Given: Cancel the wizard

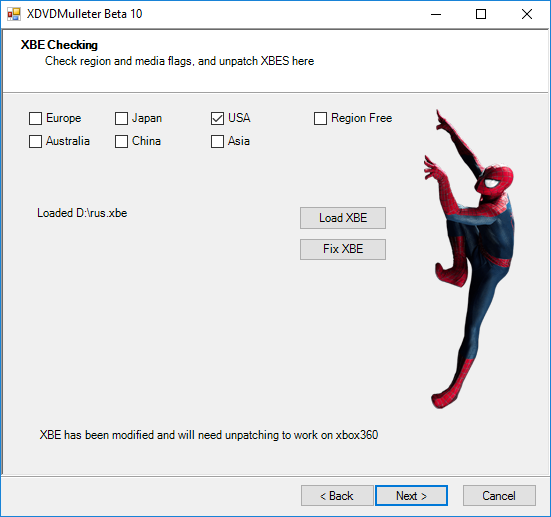Looking at the screenshot, I should tap(499, 496).
